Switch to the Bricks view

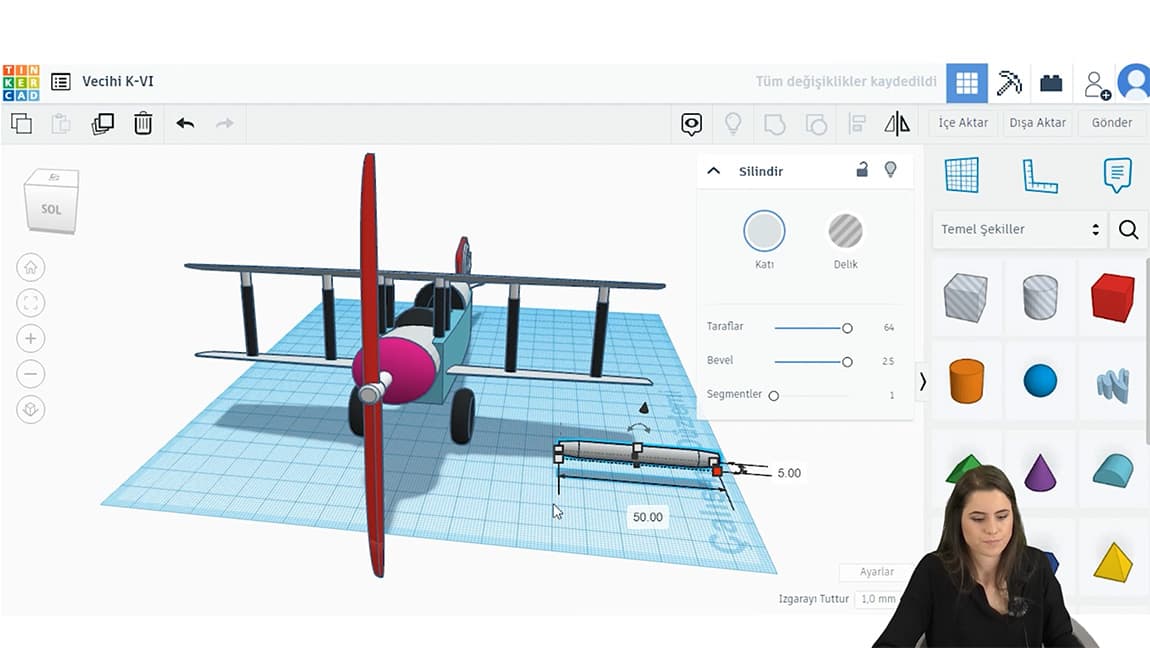point(1051,84)
